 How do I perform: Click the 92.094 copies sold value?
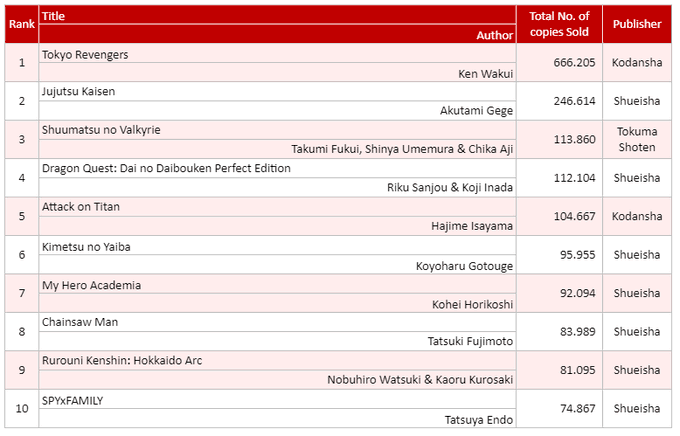(577, 293)
